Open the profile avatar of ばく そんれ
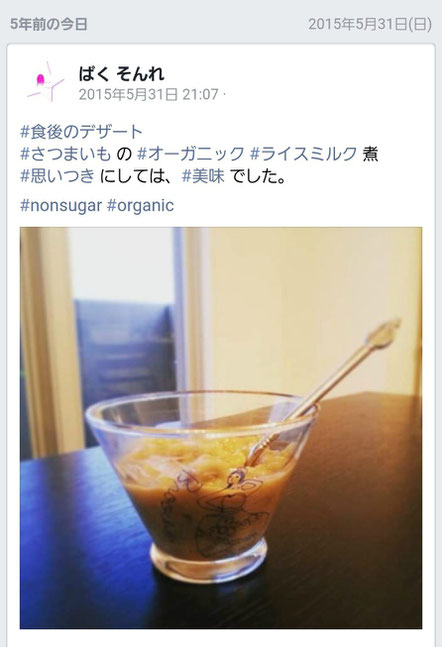Viewport: 442px width, 647px height. point(45,82)
